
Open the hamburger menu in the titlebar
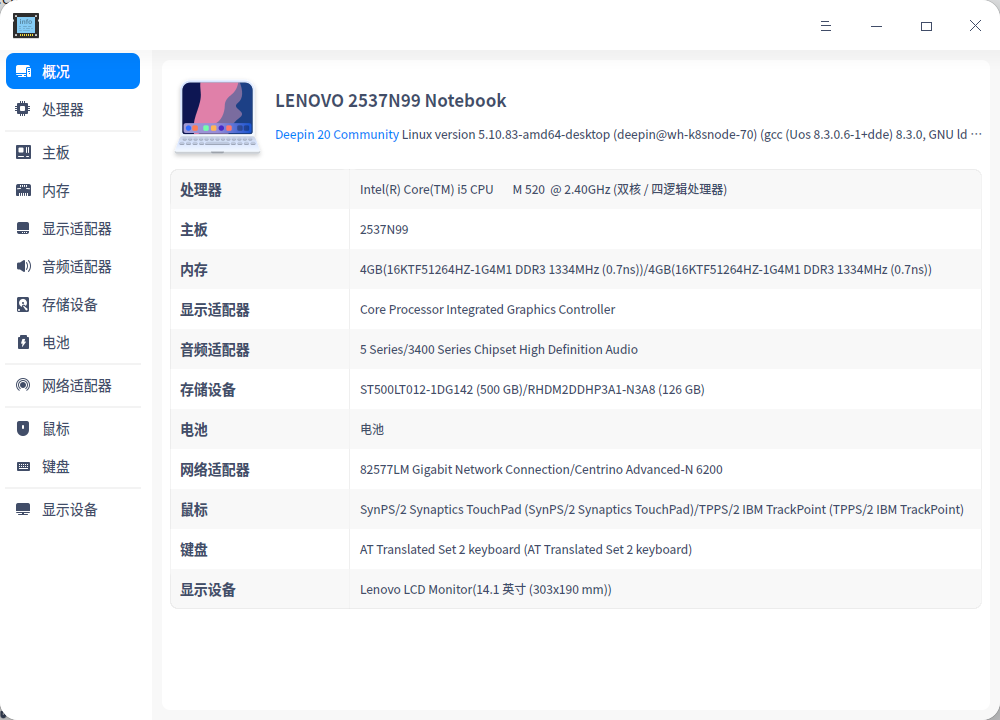click(826, 26)
